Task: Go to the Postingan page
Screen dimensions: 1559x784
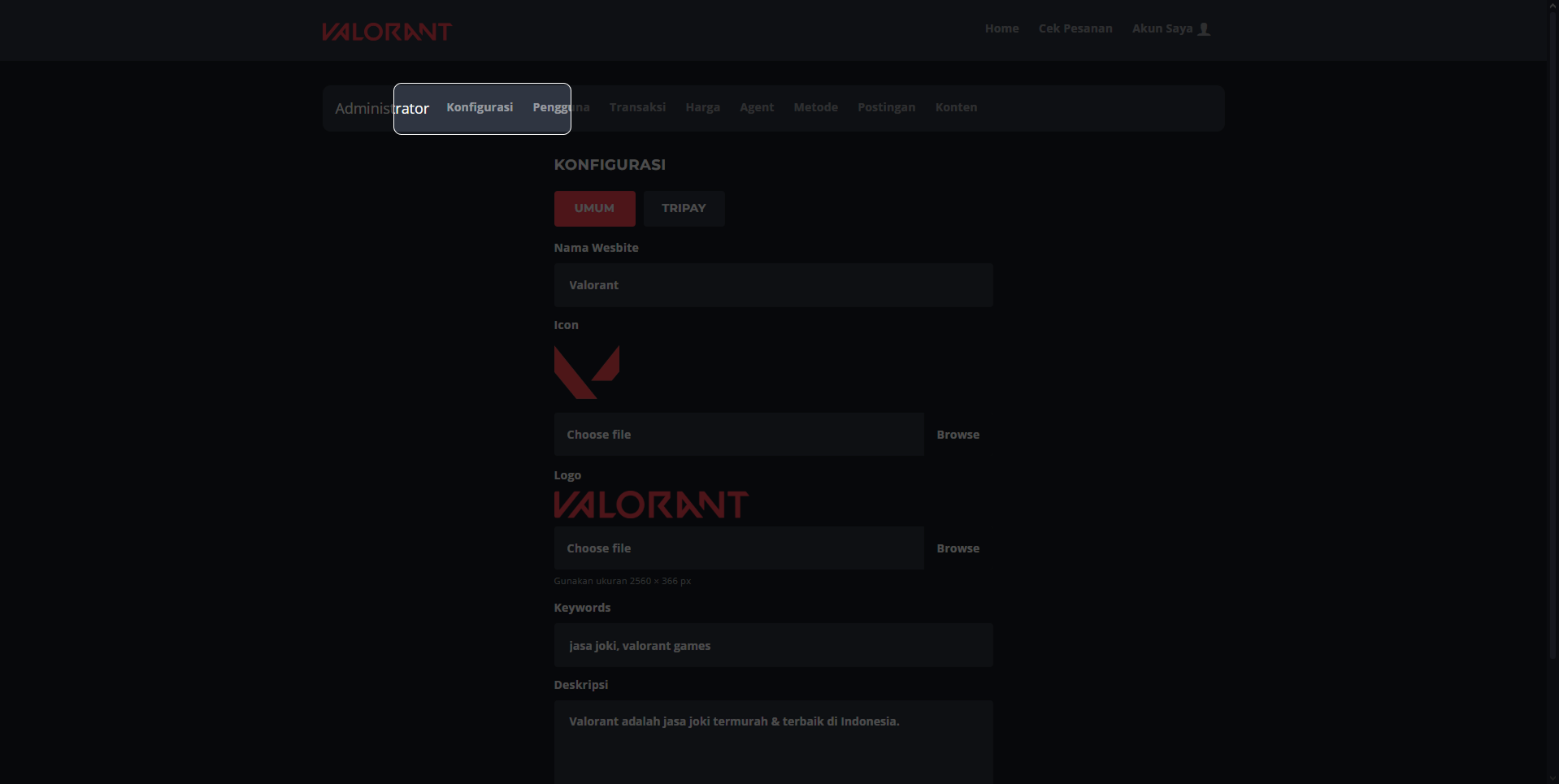Action: [886, 107]
